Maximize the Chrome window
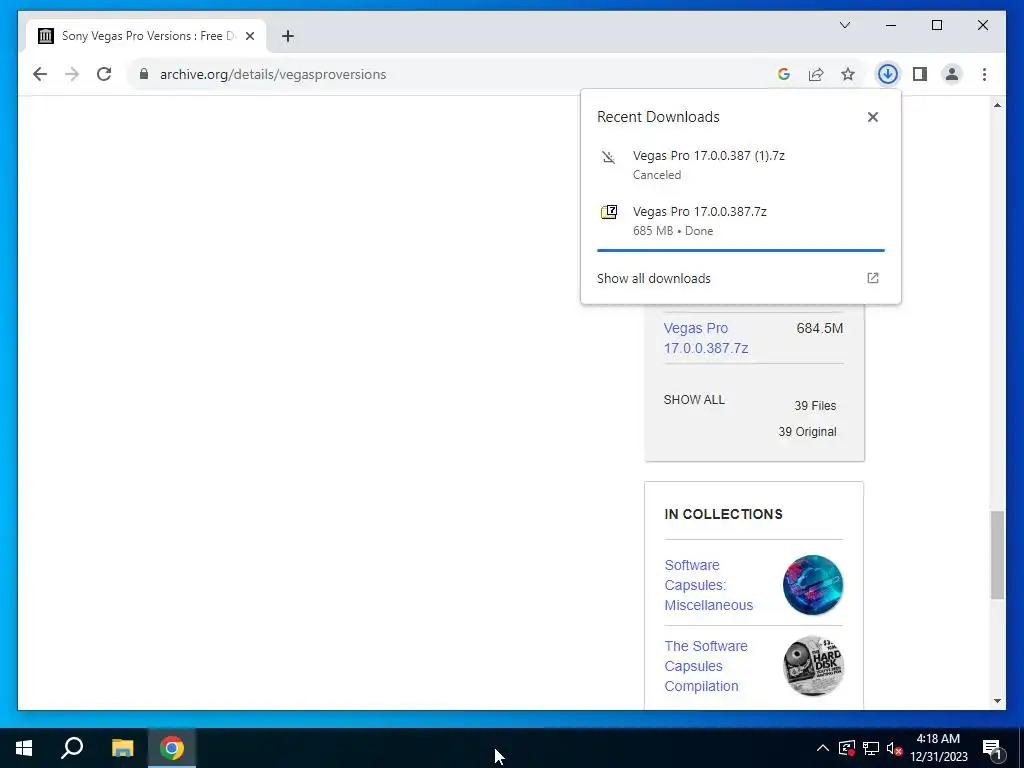The width and height of the screenshot is (1024, 768). [x=937, y=25]
